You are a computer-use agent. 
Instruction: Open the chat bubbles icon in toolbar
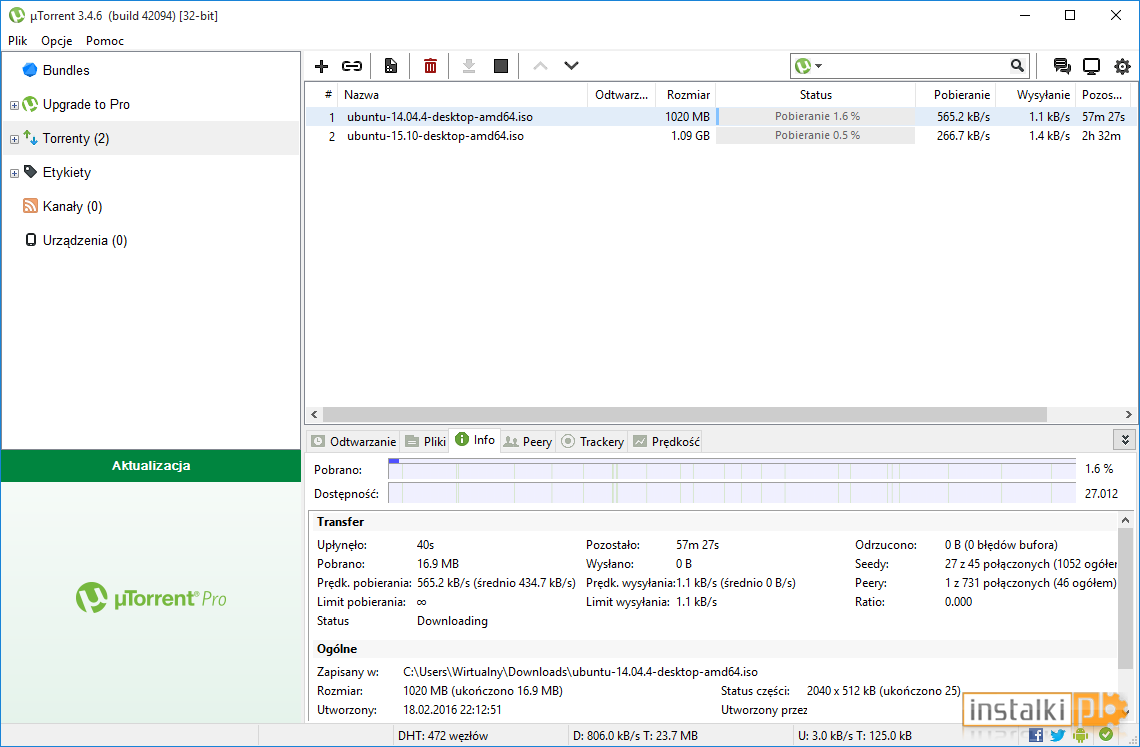pos(1061,66)
